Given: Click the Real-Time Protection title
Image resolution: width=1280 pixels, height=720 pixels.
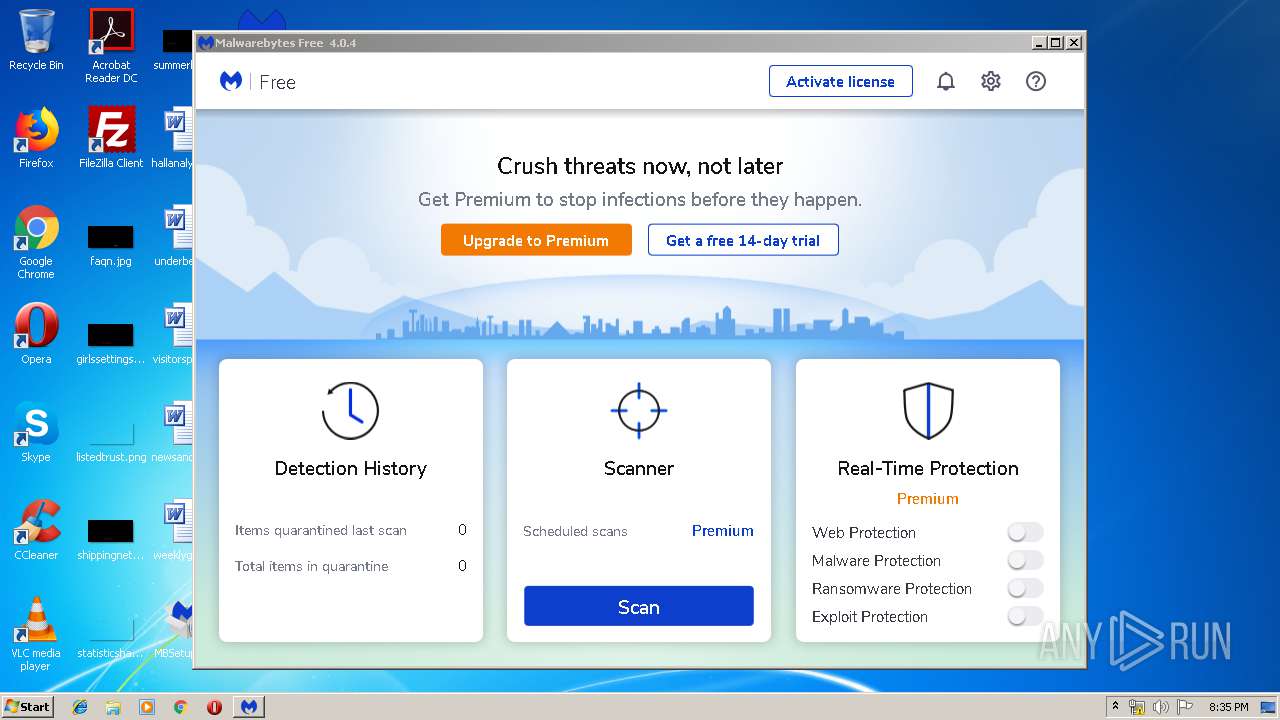Looking at the screenshot, I should pos(928,468).
